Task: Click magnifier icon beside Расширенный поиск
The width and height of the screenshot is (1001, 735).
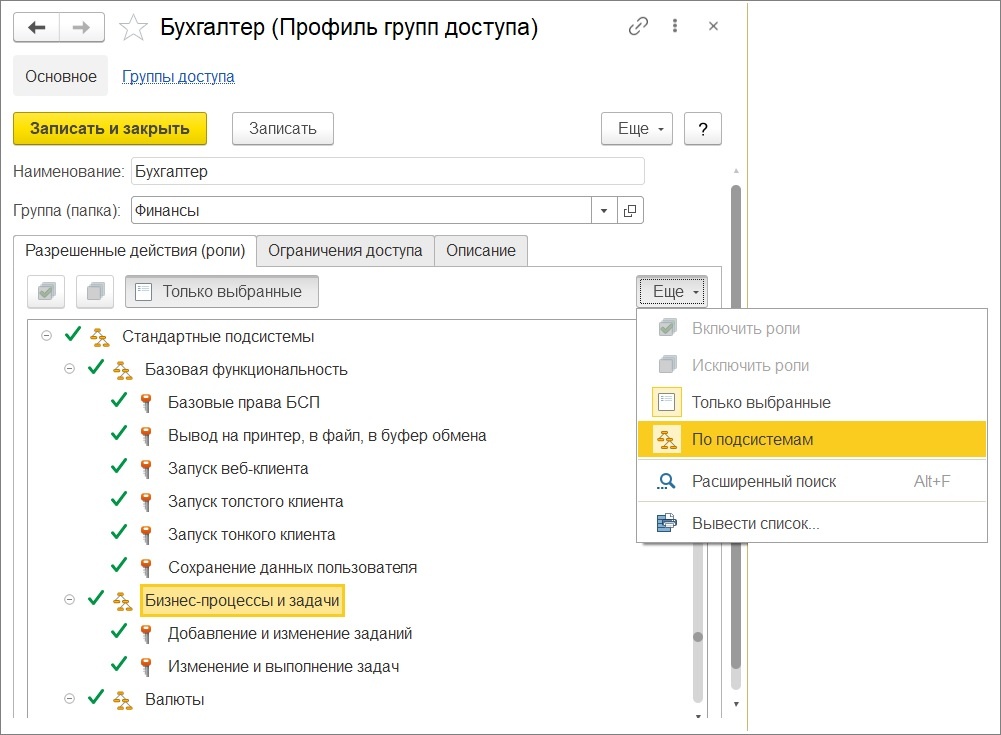Action: (666, 481)
